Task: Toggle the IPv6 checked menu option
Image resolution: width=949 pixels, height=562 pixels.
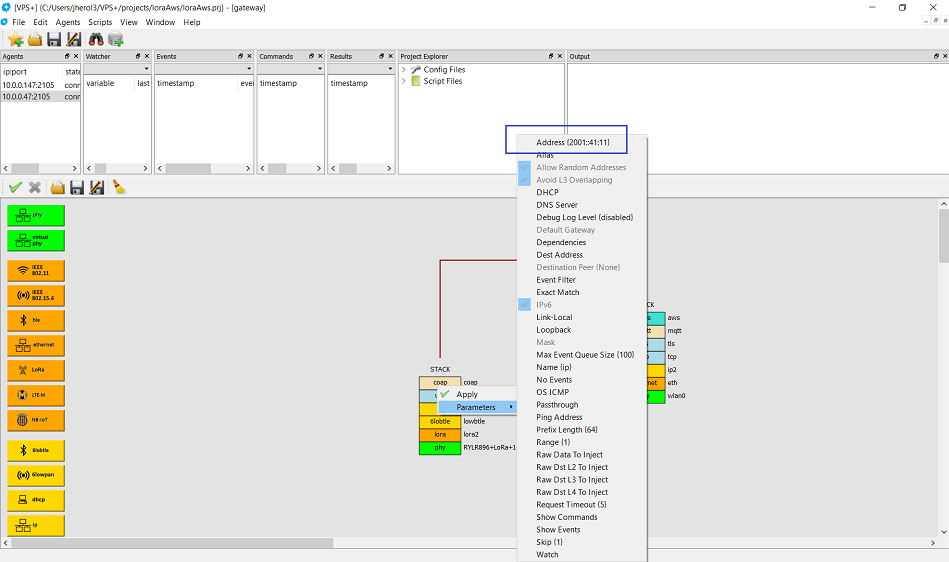Action: tap(544, 305)
